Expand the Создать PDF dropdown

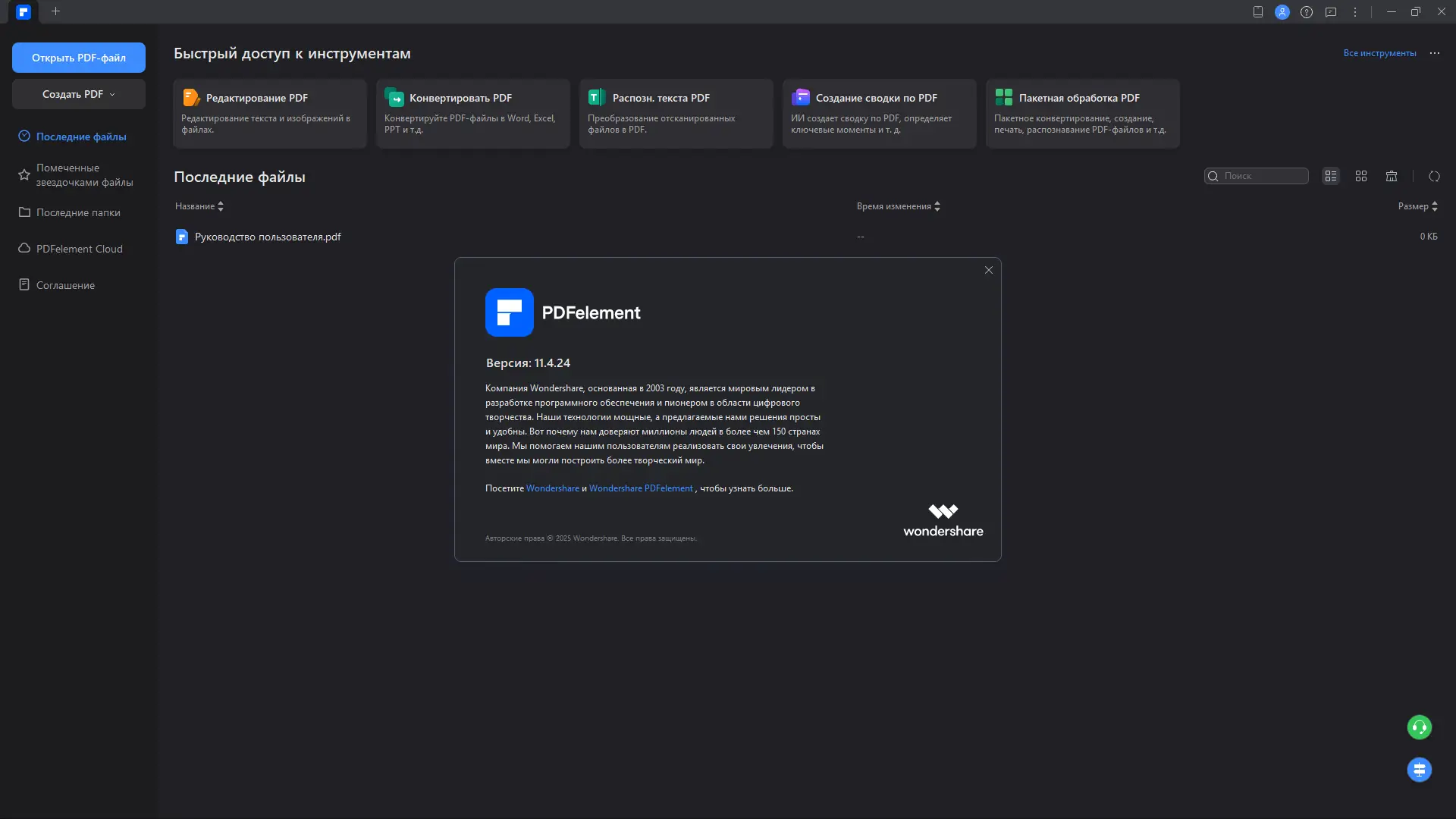pyautogui.click(x=79, y=94)
